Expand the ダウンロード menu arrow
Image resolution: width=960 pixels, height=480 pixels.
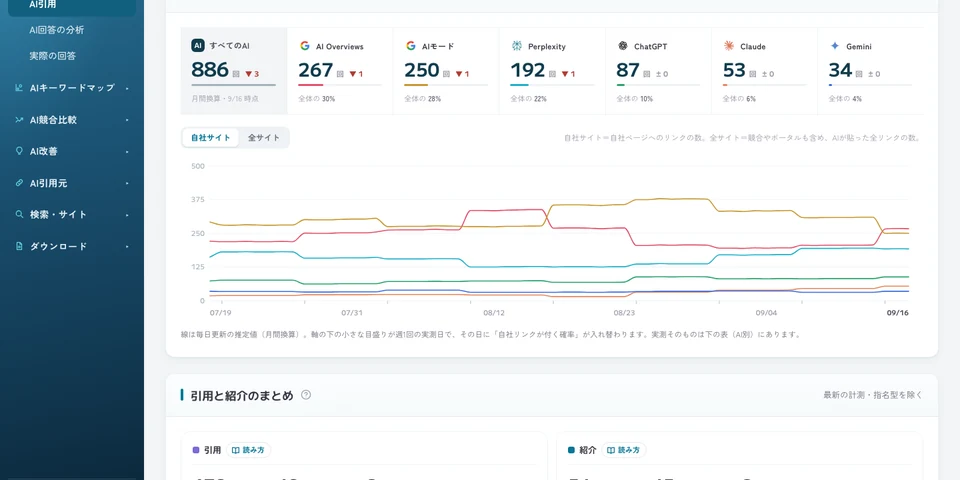[x=127, y=246]
